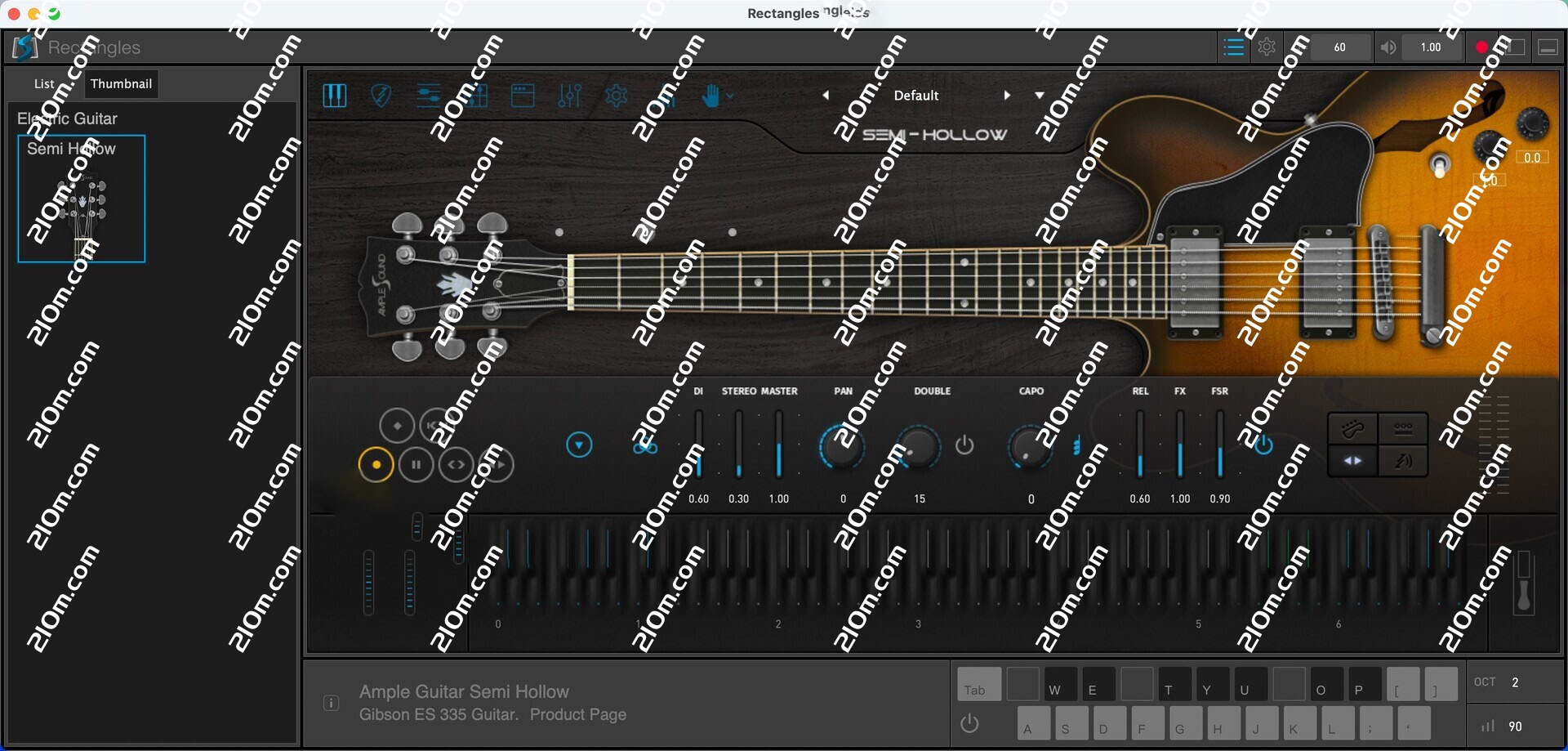
Task: Select the pick noise icon button
Action: (1403, 461)
